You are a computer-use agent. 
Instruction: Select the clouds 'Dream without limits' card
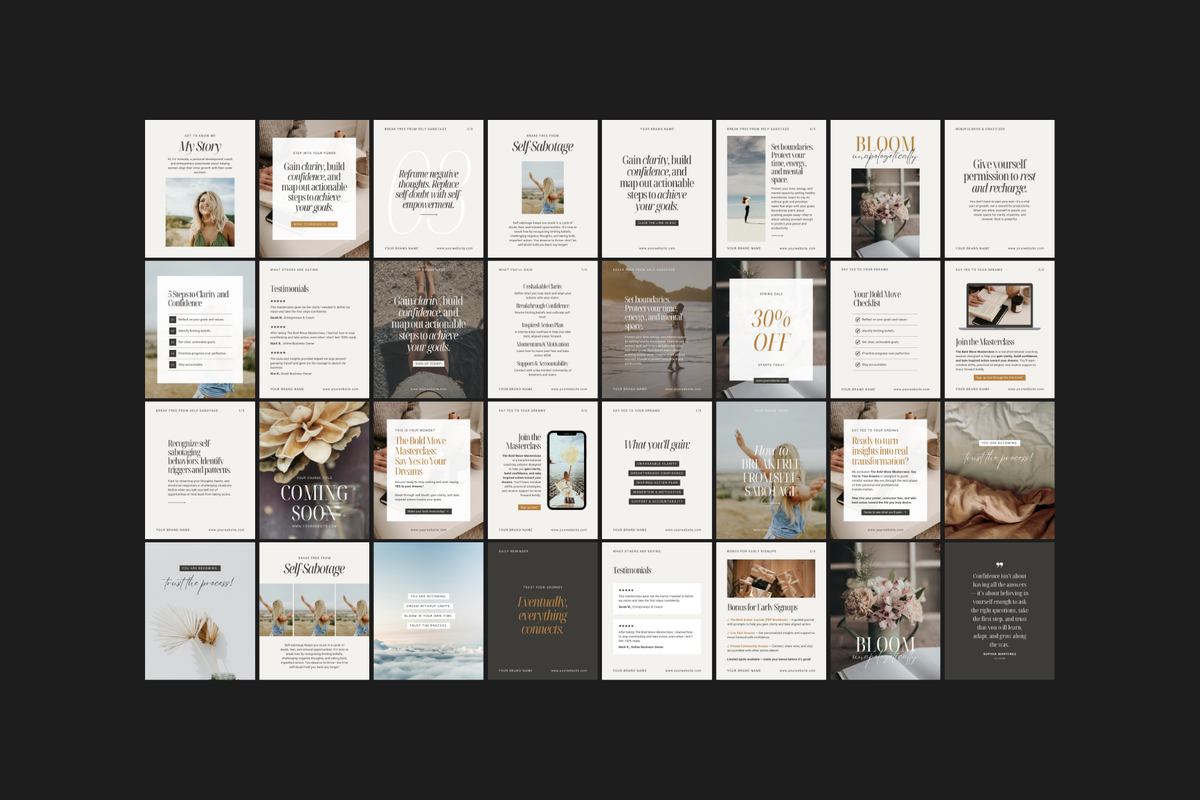click(x=428, y=612)
